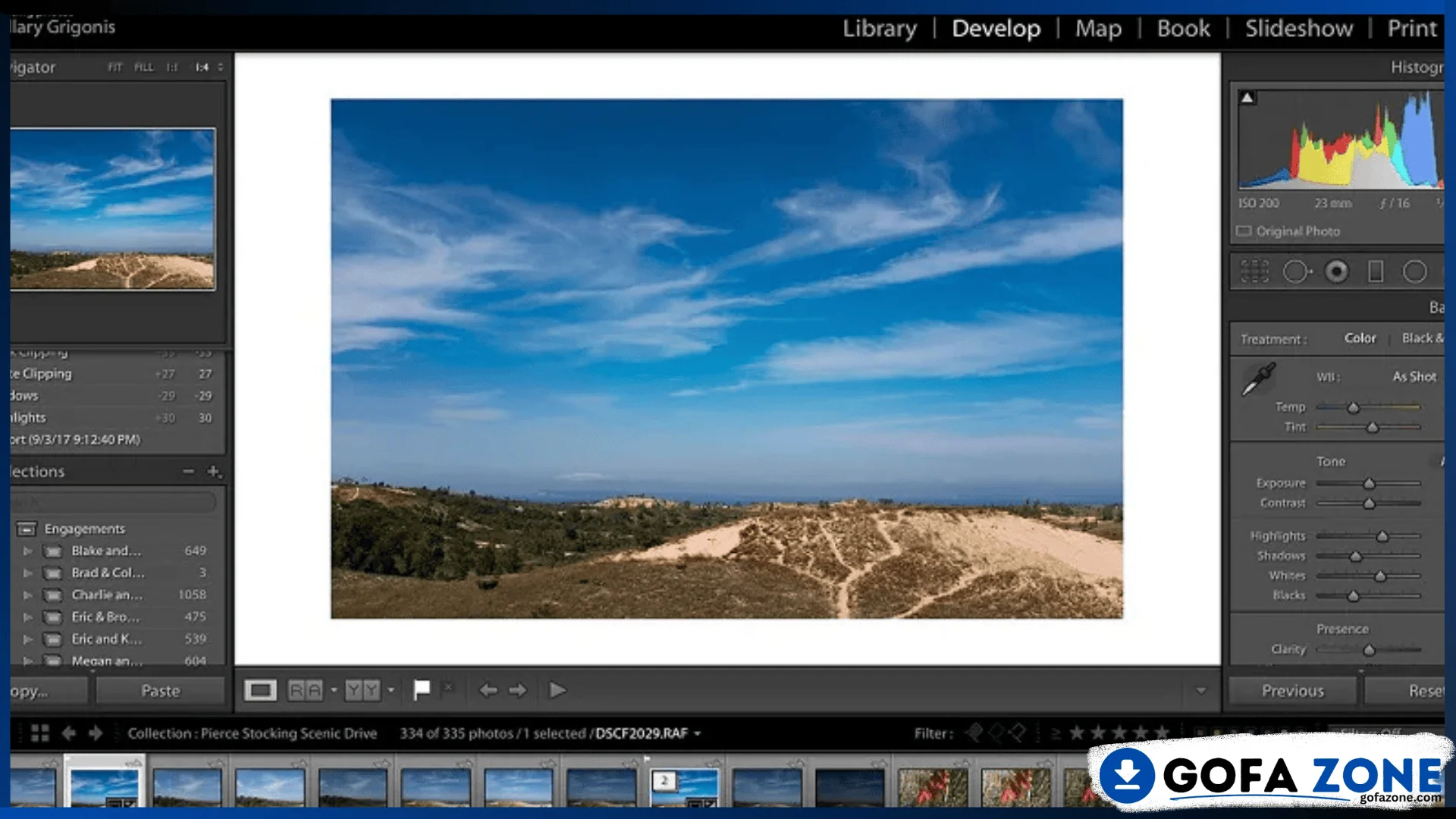The height and width of the screenshot is (819, 1456).
Task: Select Loupe view icon in toolbar
Action: coord(260,690)
